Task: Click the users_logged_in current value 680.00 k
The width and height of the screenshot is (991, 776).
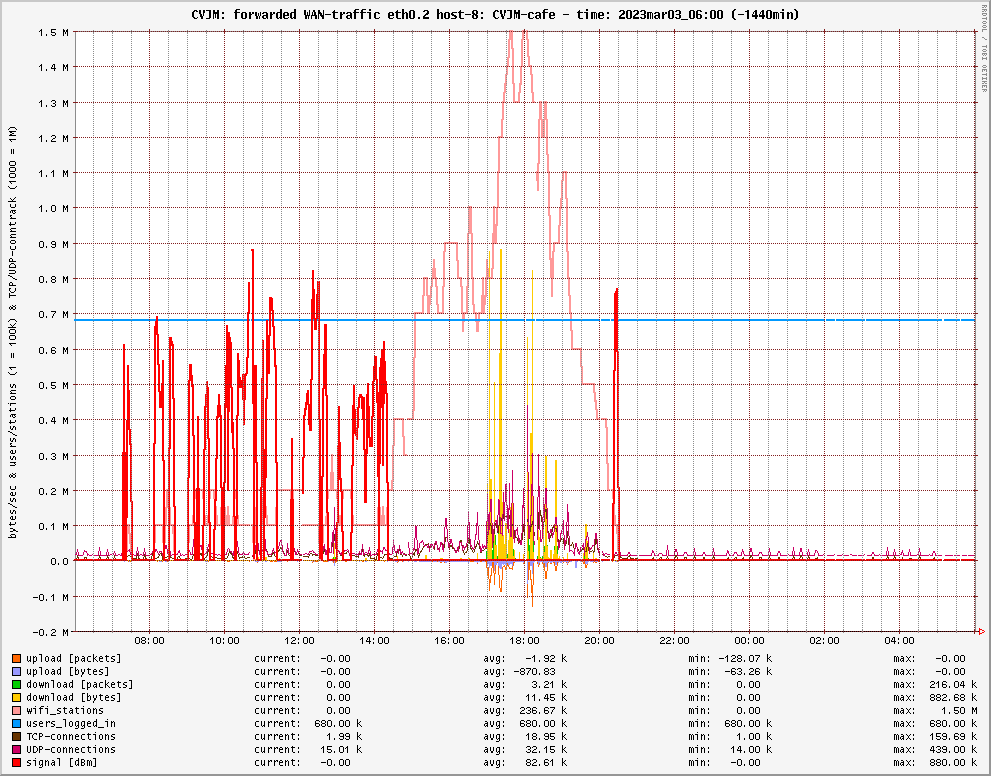Action: point(338,724)
